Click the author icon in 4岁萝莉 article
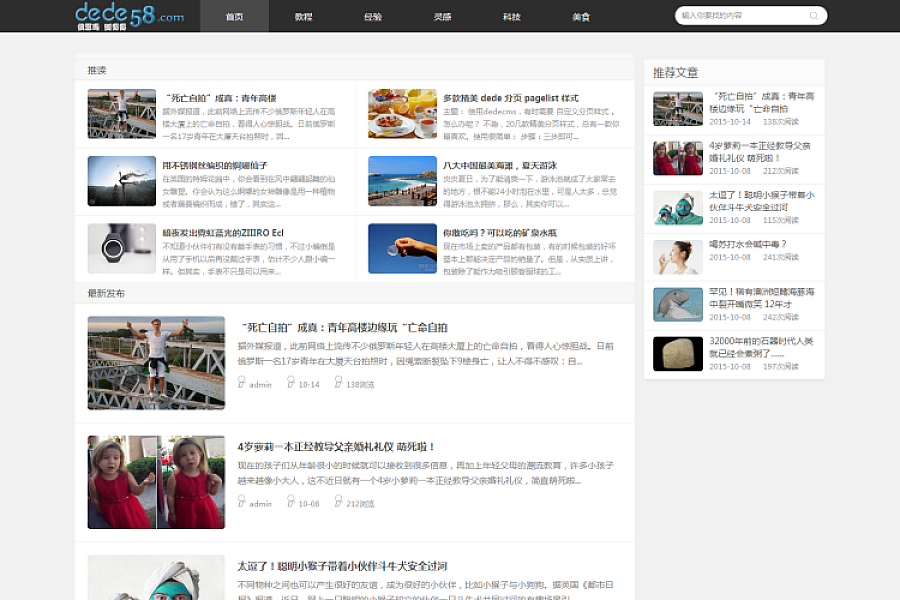This screenshot has height=600, width=900. (242, 502)
